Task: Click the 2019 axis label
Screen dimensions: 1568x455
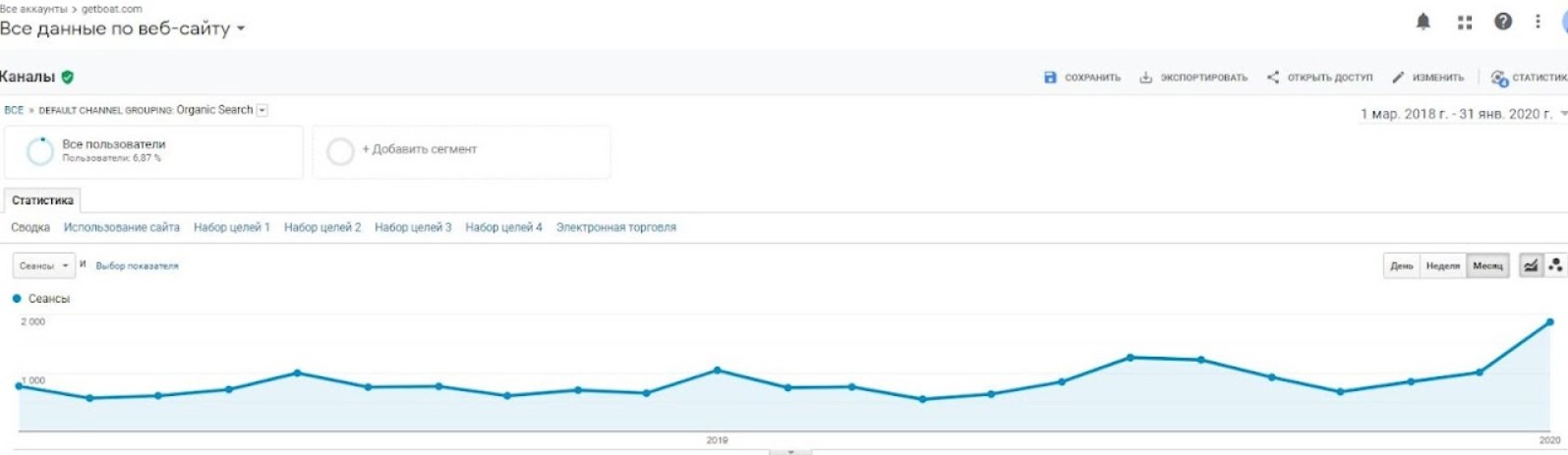Action: pos(717,440)
